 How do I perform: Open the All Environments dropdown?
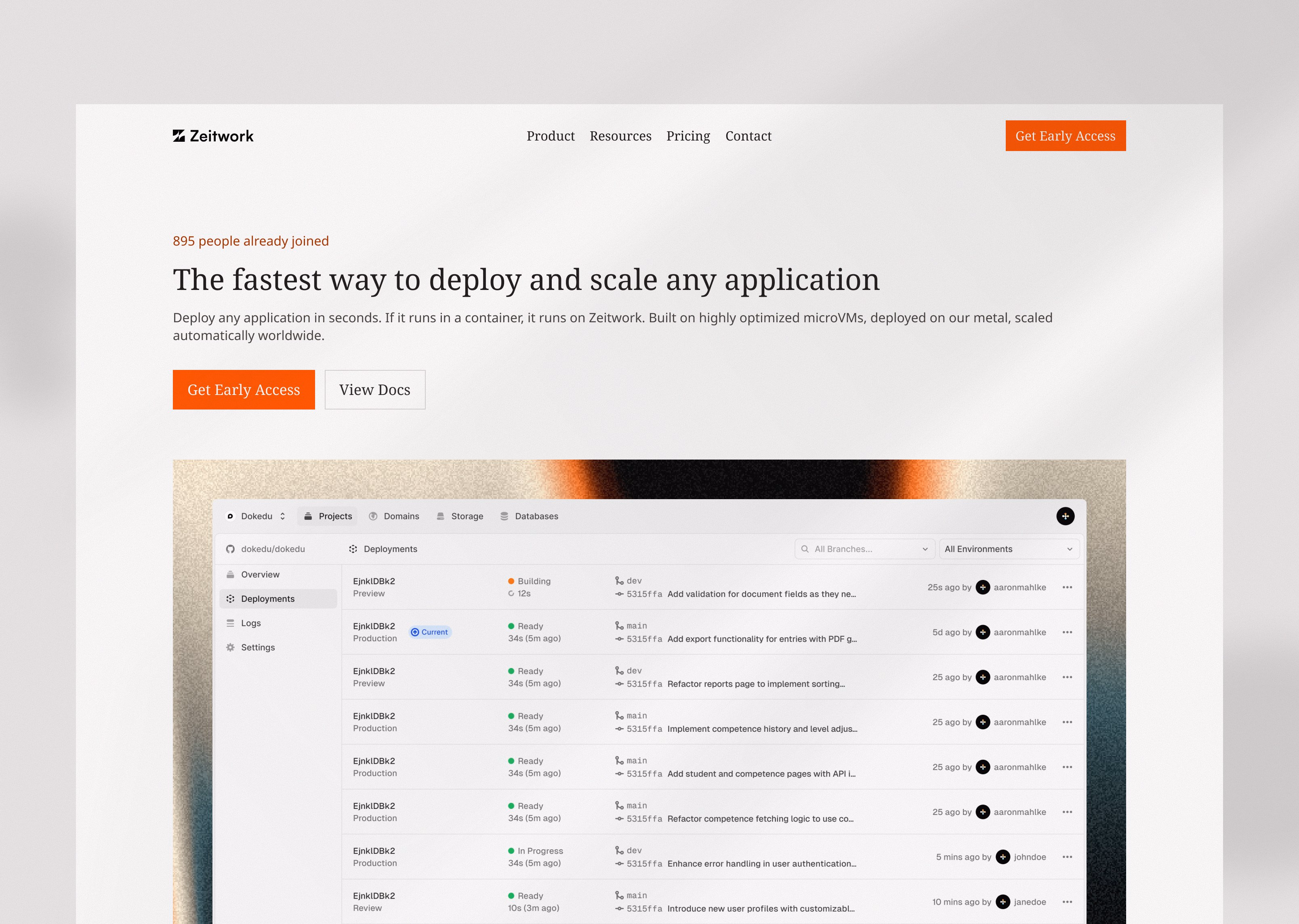pos(1009,549)
